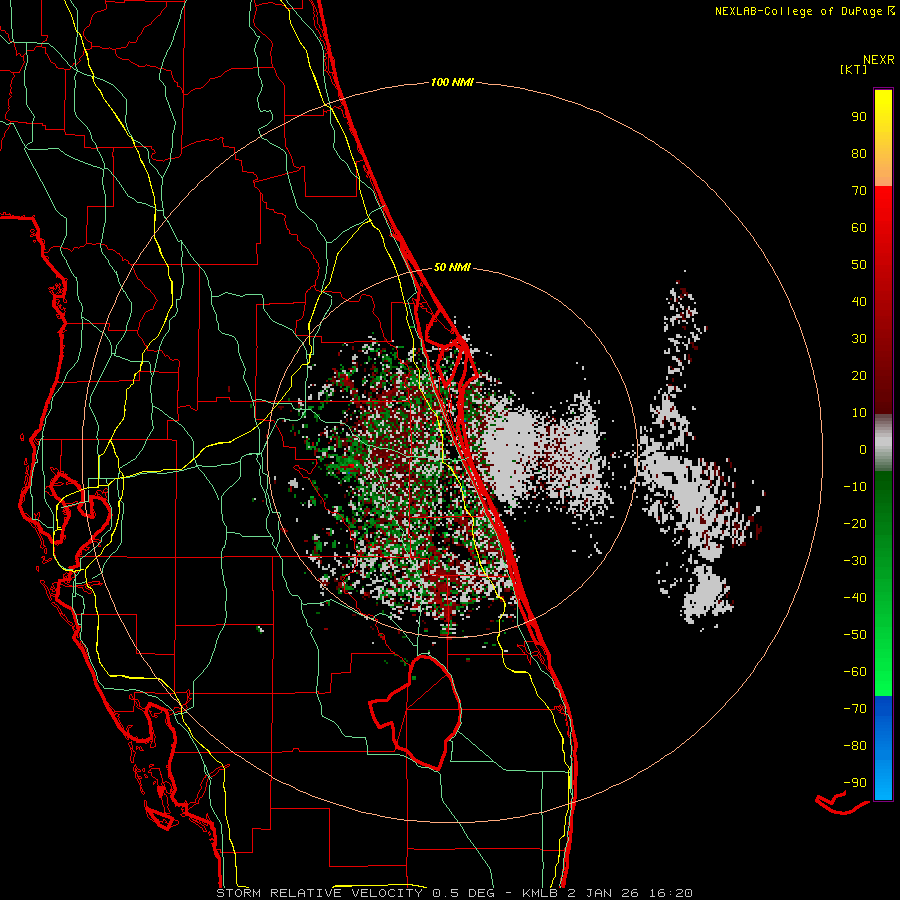Click the -20 scale value
Image resolution: width=900 pixels, height=900 pixels.
[x=855, y=524]
